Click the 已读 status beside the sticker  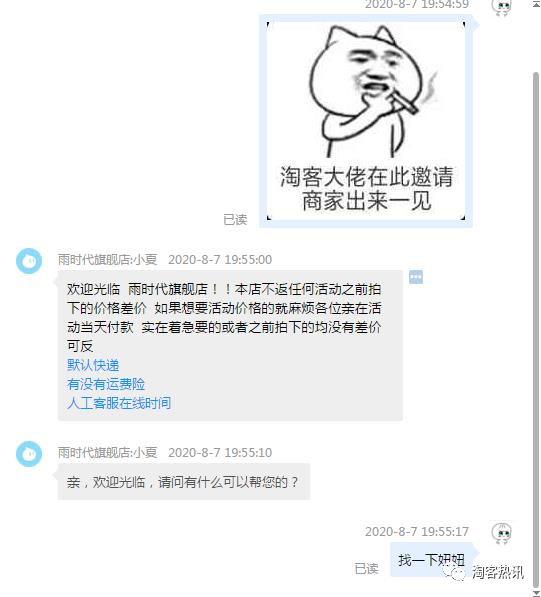(x=235, y=220)
